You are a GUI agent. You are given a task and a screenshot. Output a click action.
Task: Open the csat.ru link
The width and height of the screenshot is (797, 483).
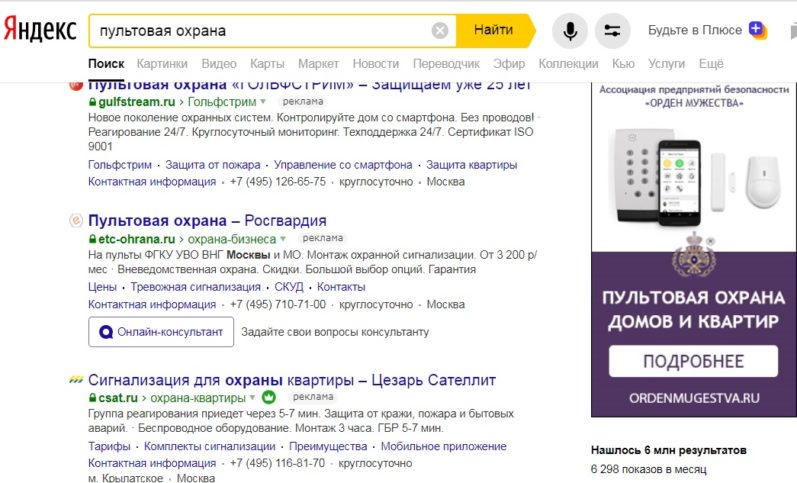pos(118,398)
